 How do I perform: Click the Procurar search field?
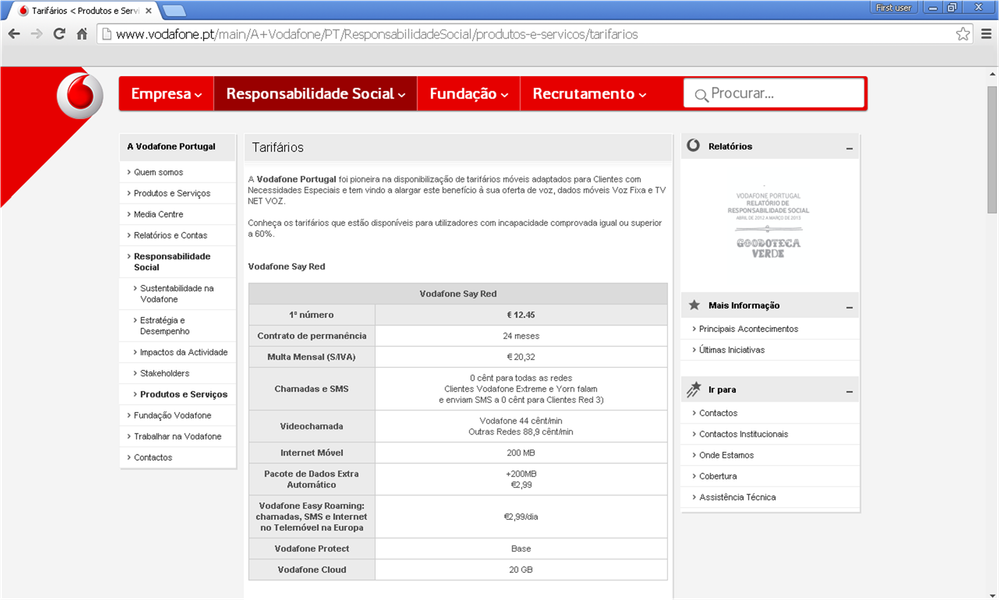pos(783,94)
